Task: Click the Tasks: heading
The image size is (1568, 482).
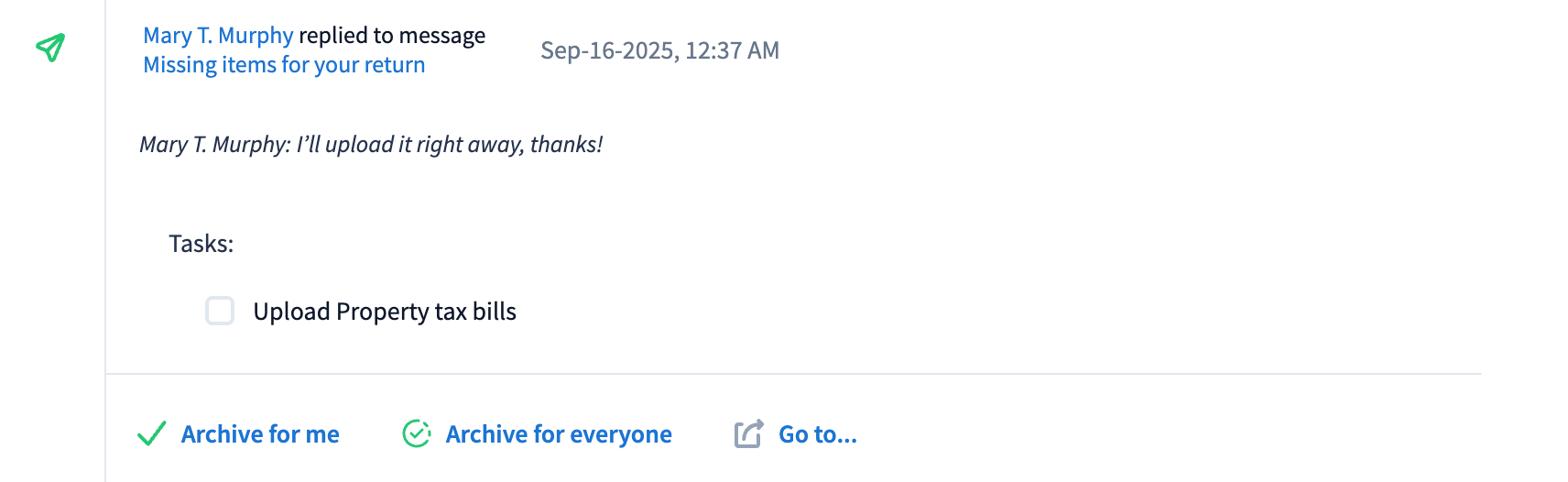Action: [201, 244]
